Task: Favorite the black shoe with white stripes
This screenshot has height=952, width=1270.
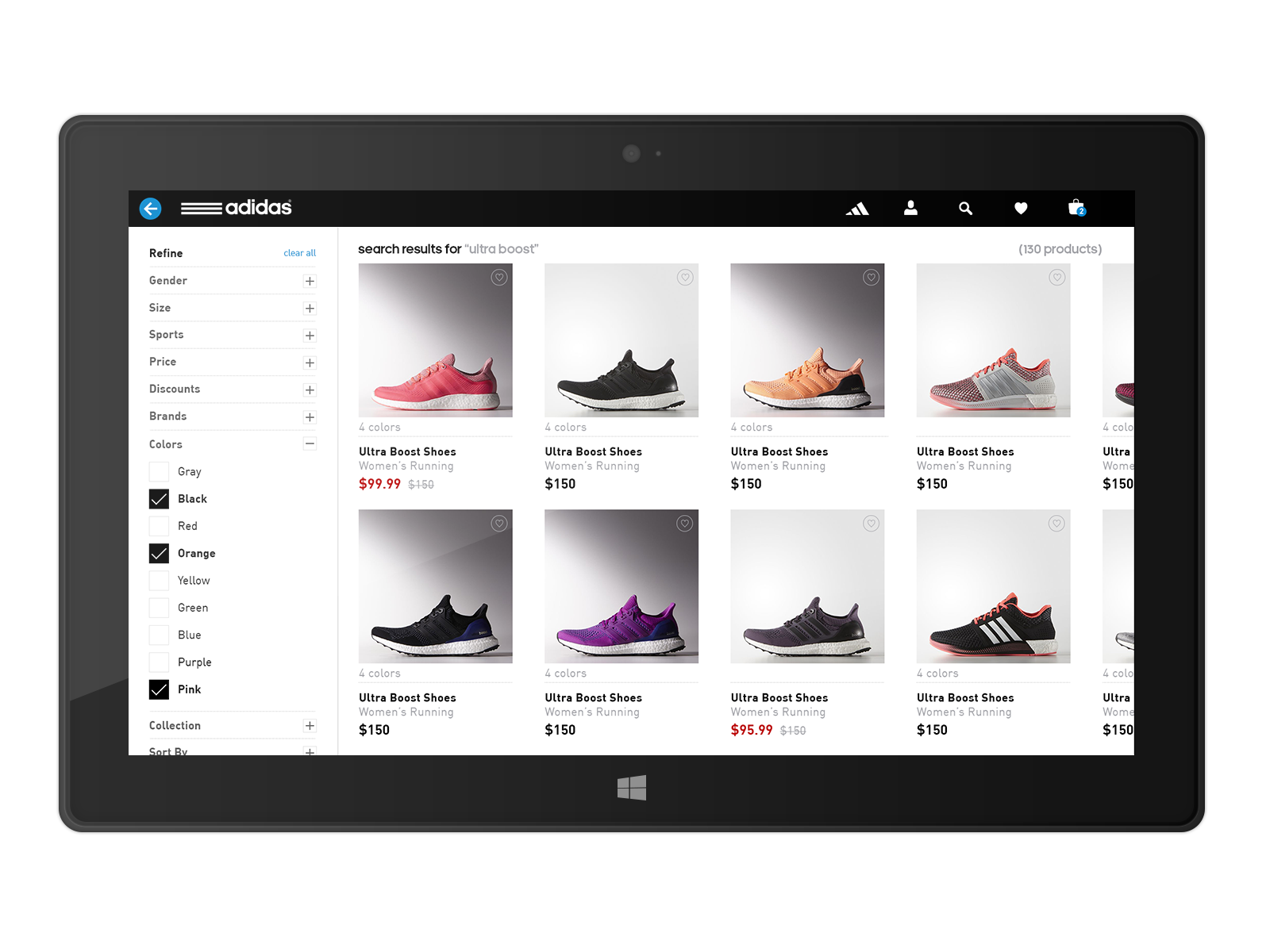Action: [1057, 523]
